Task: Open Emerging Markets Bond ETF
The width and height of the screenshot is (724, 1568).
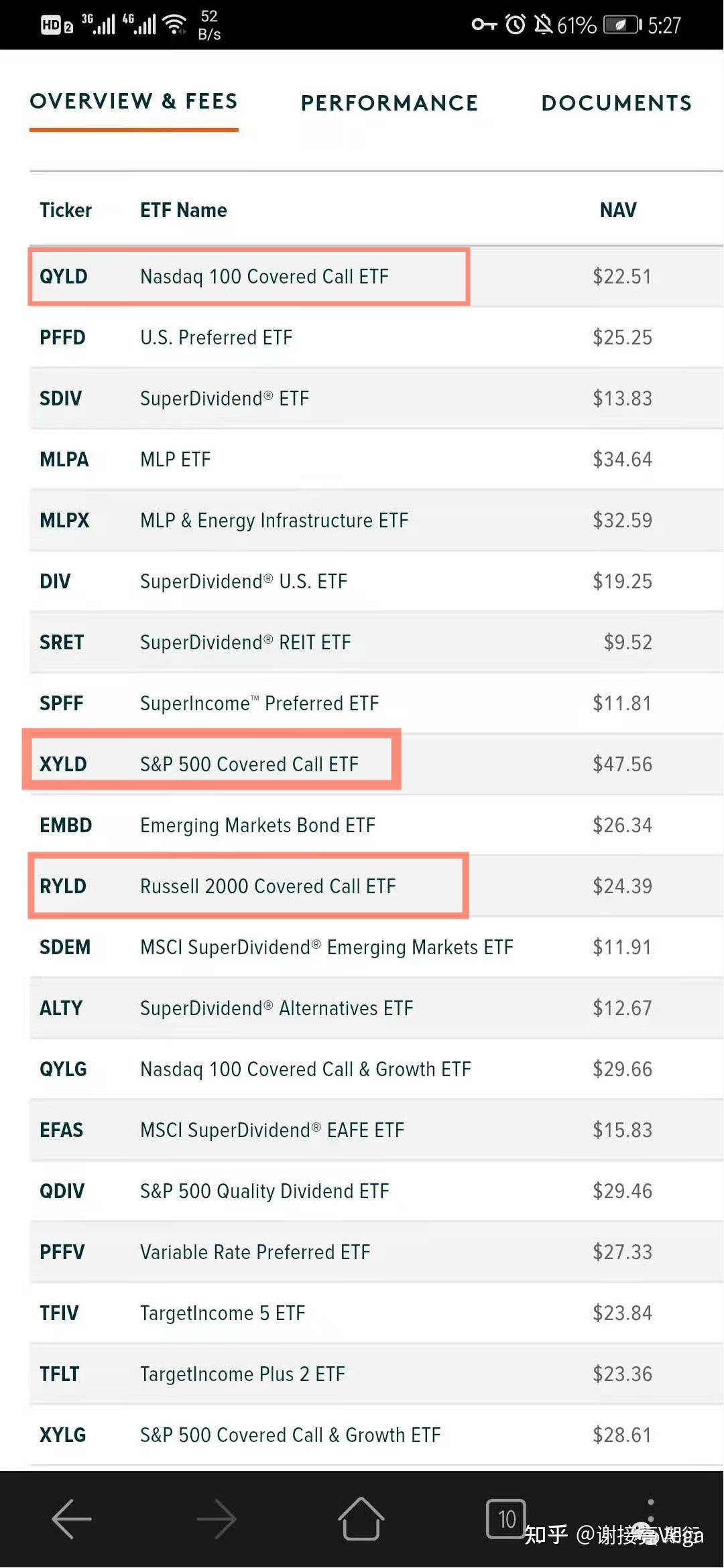Action: (257, 826)
